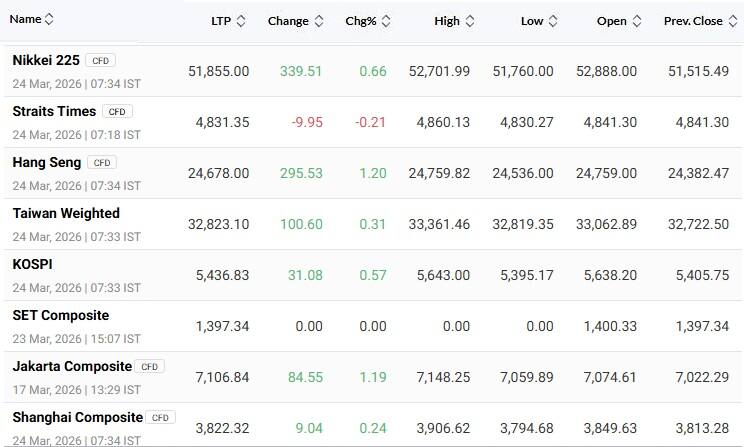The image size is (744, 447).
Task: Click the Chg% column header label
Action: pos(361,21)
